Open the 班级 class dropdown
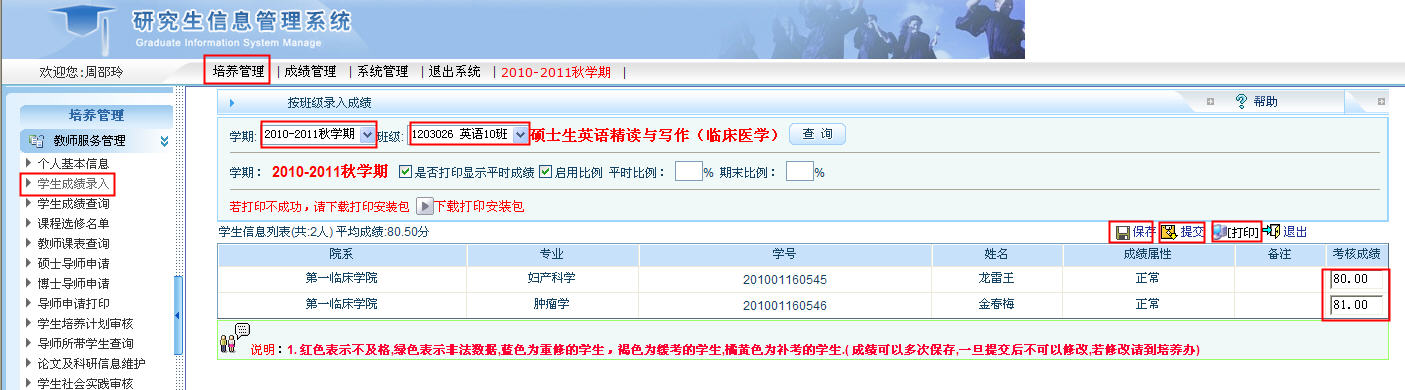 click(519, 134)
